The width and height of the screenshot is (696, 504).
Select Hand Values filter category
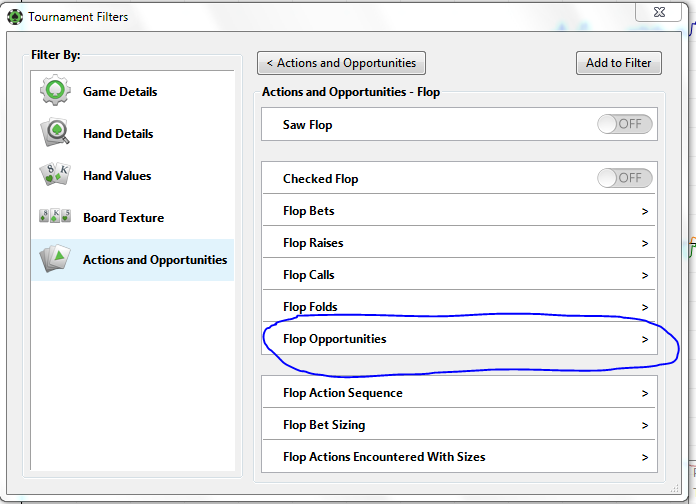(117, 176)
